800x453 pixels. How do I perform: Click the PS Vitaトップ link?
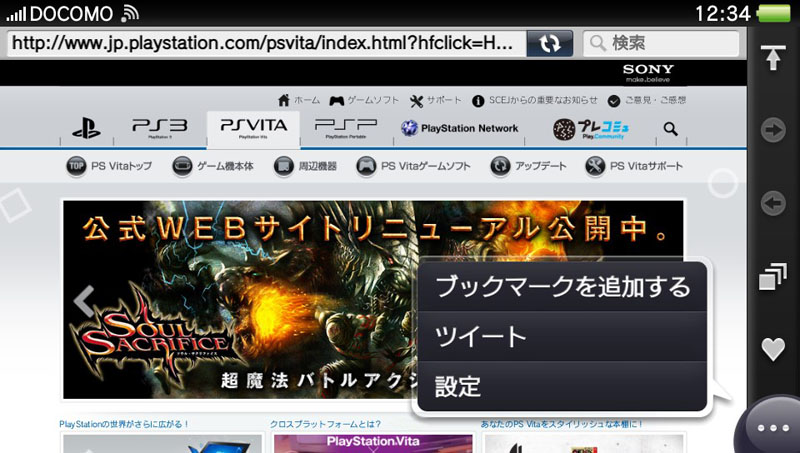coord(110,167)
